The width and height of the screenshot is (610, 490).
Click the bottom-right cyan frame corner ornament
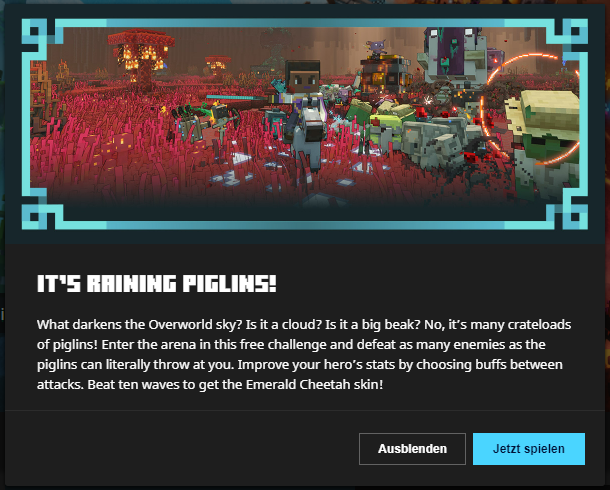pyautogui.click(x=570, y=215)
